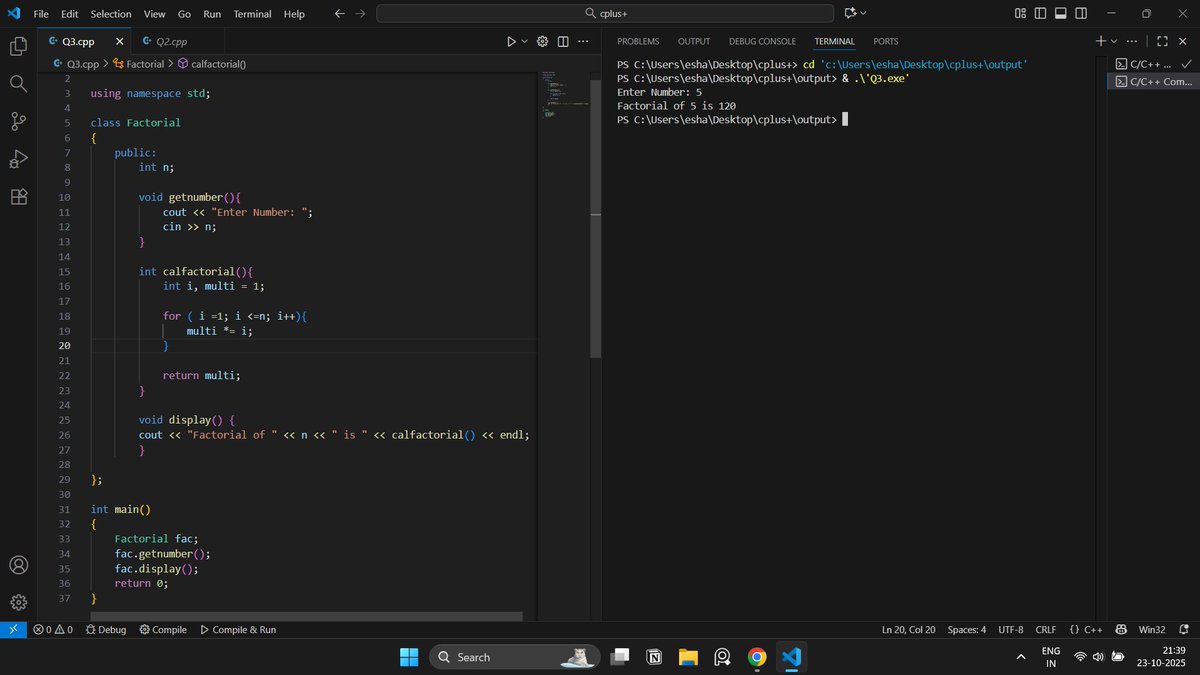The height and width of the screenshot is (675, 1200).
Task: Switch to the OUTPUT panel tab
Action: point(694,41)
